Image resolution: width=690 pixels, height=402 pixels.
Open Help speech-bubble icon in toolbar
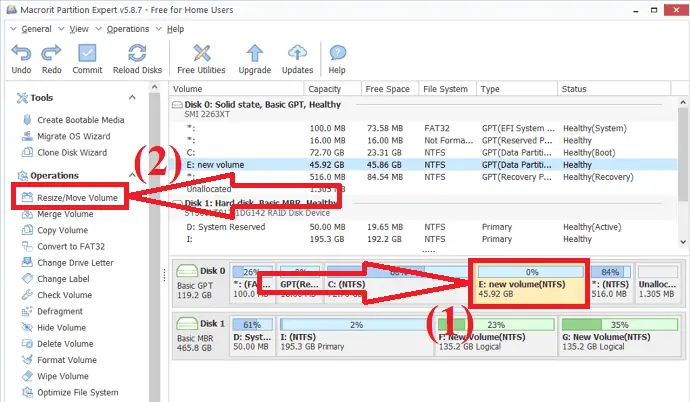point(338,53)
